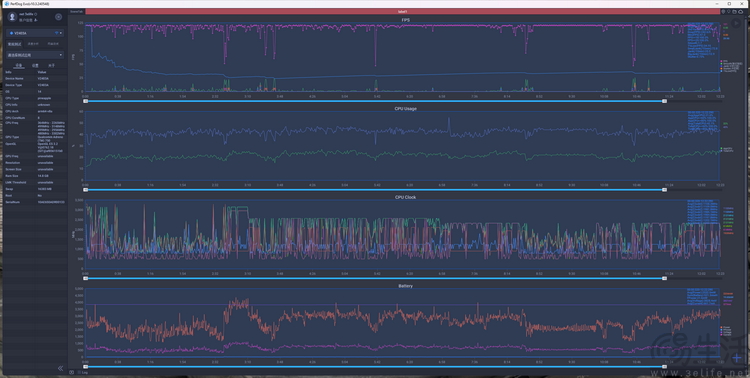Grab right handle of Battery range slider

click(664, 367)
